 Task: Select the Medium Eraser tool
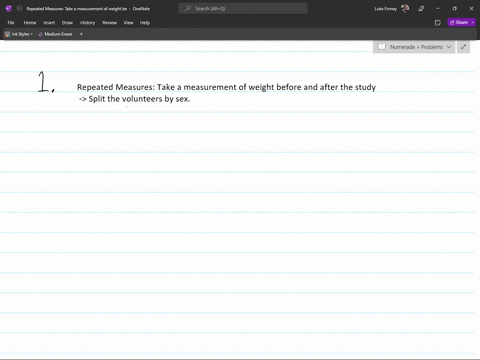coord(55,34)
